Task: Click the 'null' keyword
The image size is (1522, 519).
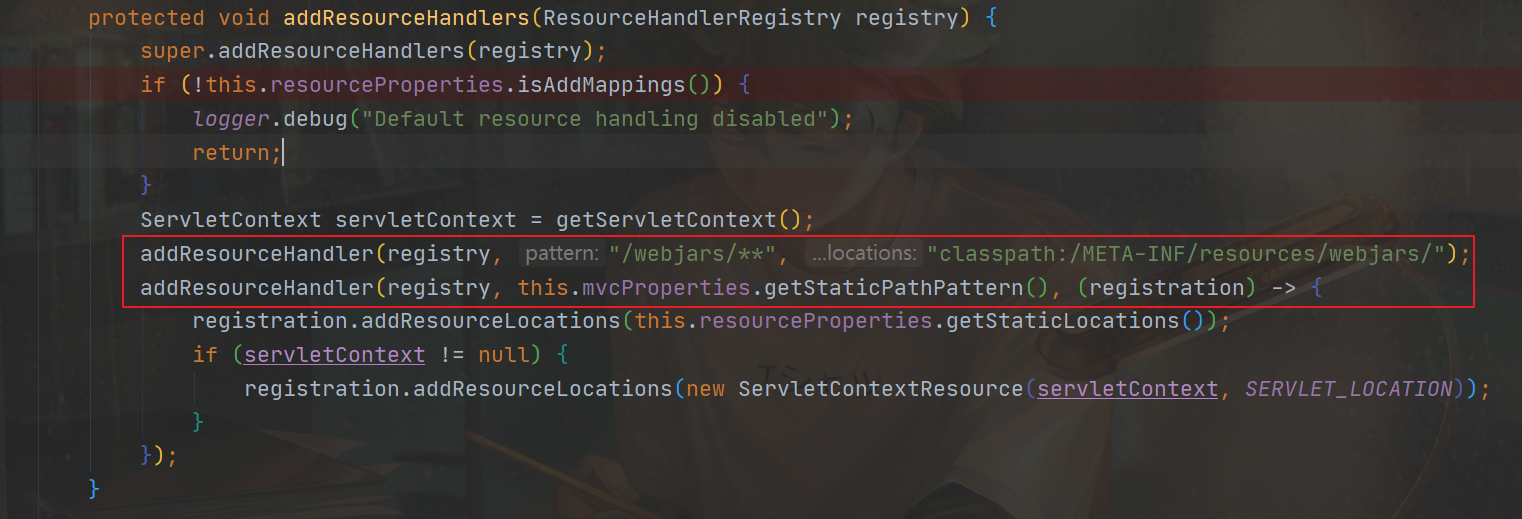Action: pos(504,355)
